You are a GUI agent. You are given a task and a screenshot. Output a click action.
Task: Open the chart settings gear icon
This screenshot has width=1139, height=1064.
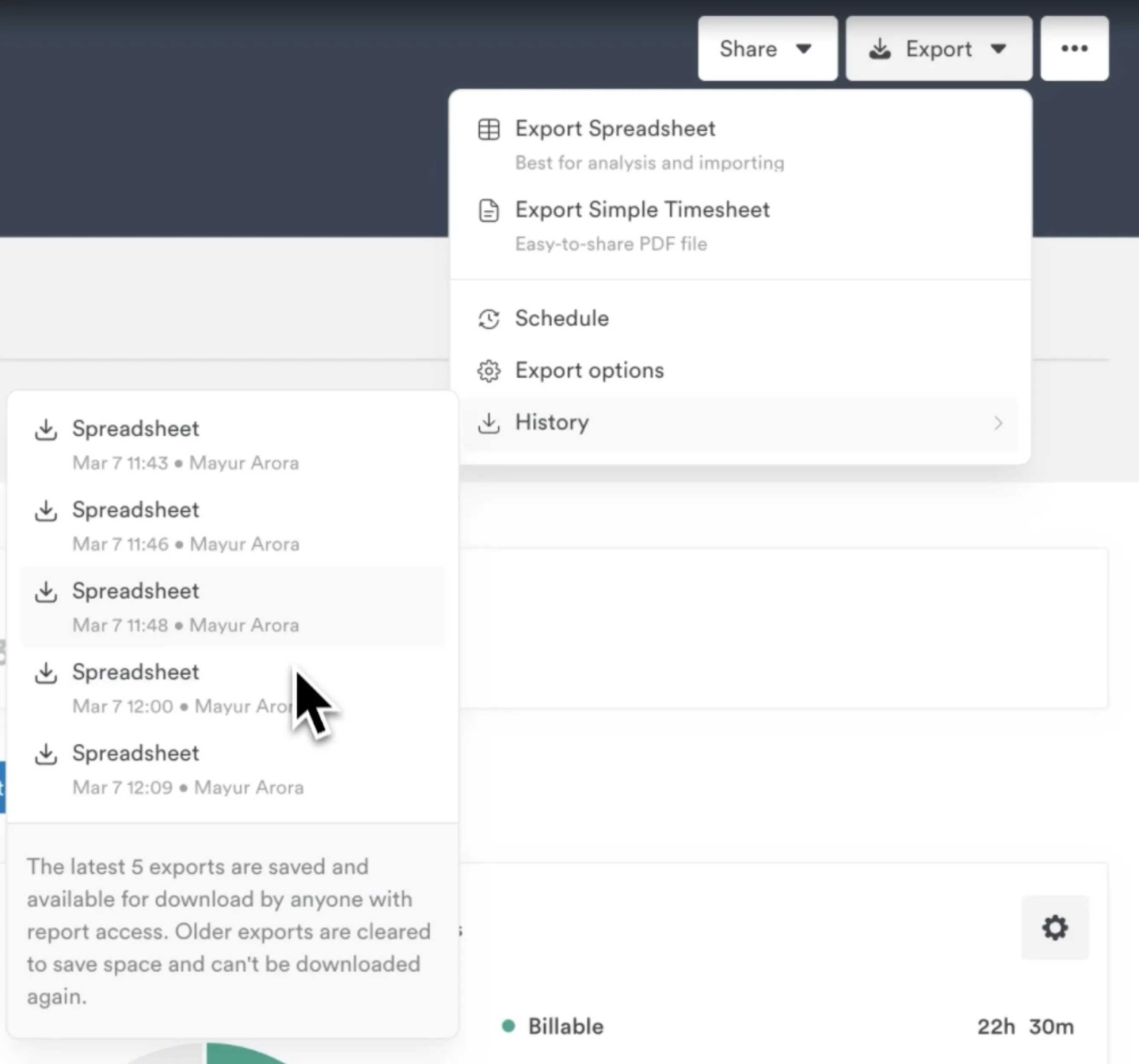1055,928
